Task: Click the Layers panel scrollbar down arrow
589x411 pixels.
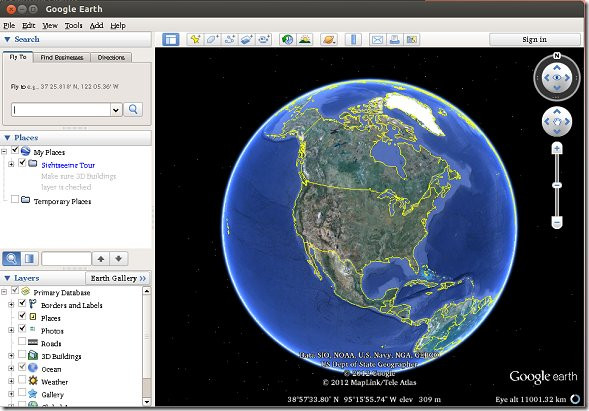Action: (147, 402)
